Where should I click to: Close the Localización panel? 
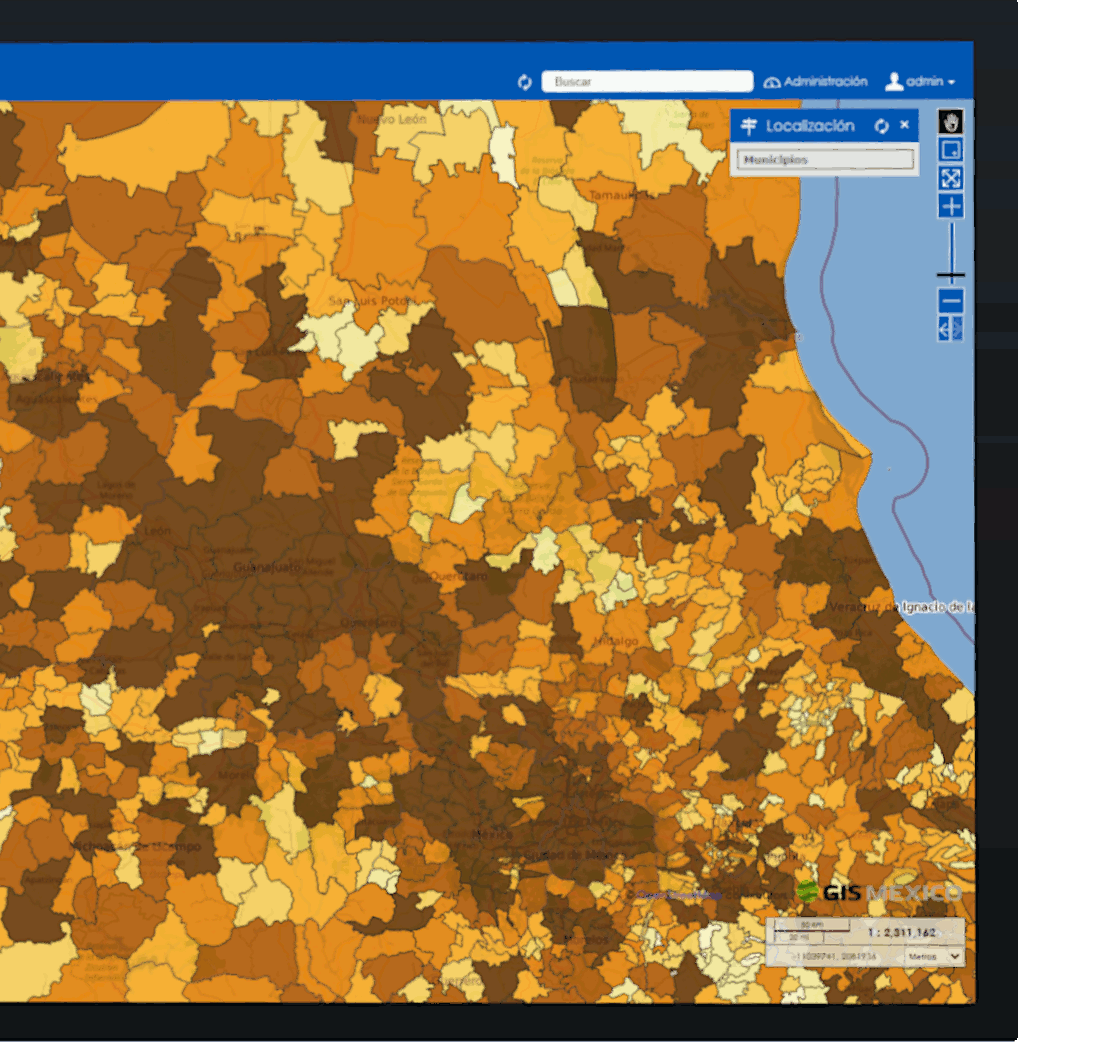pyautogui.click(x=904, y=124)
